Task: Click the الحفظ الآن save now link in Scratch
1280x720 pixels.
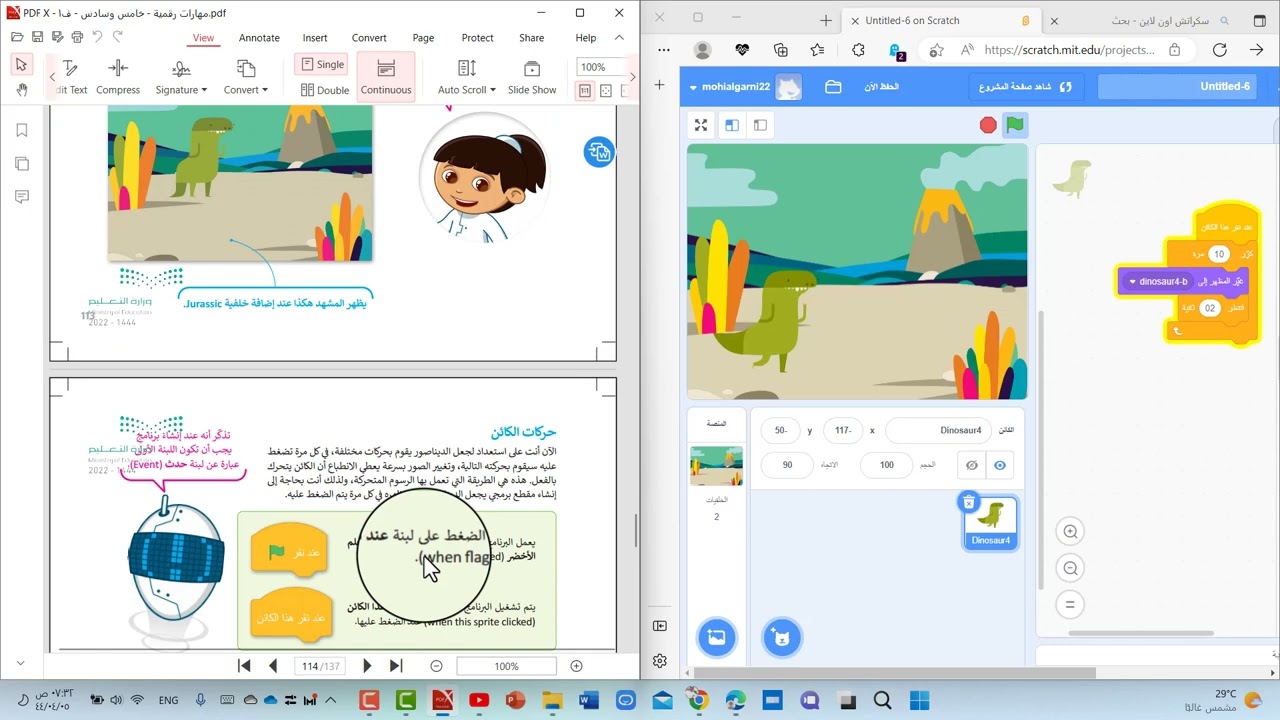Action: coord(882,87)
